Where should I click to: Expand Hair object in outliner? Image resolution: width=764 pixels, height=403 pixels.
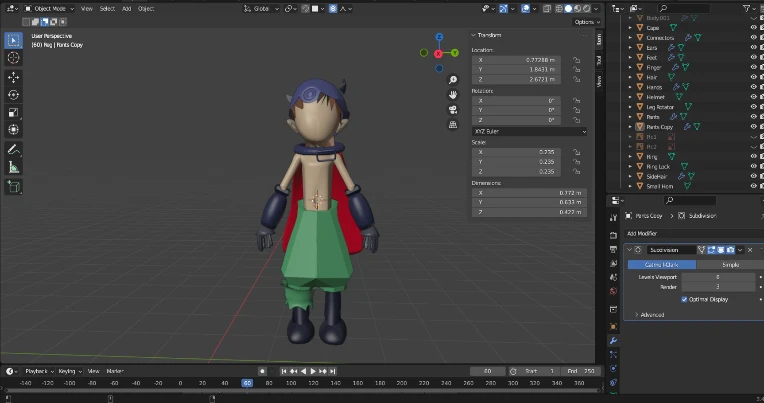tap(630, 77)
